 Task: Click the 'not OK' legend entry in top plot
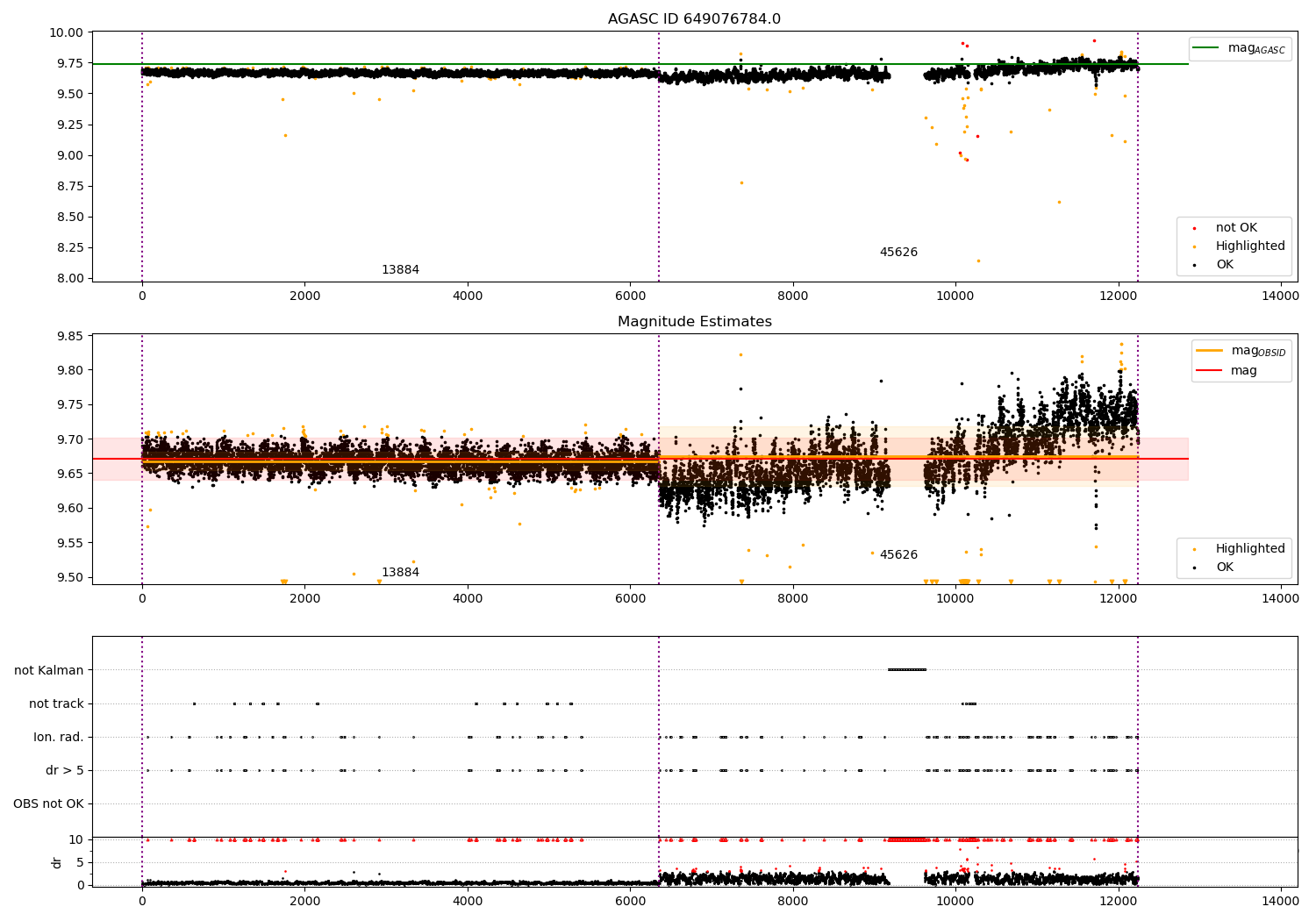[1236, 228]
